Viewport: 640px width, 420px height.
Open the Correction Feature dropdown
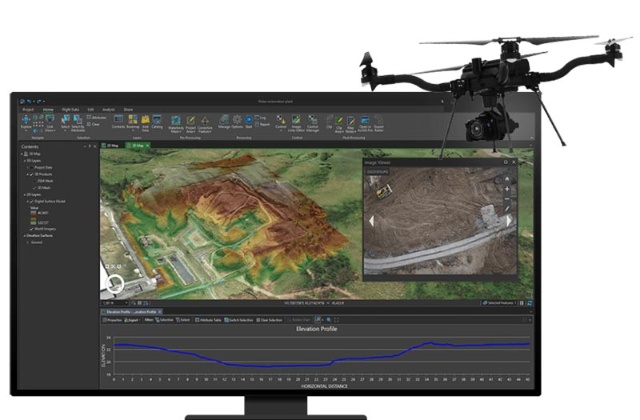click(210, 131)
